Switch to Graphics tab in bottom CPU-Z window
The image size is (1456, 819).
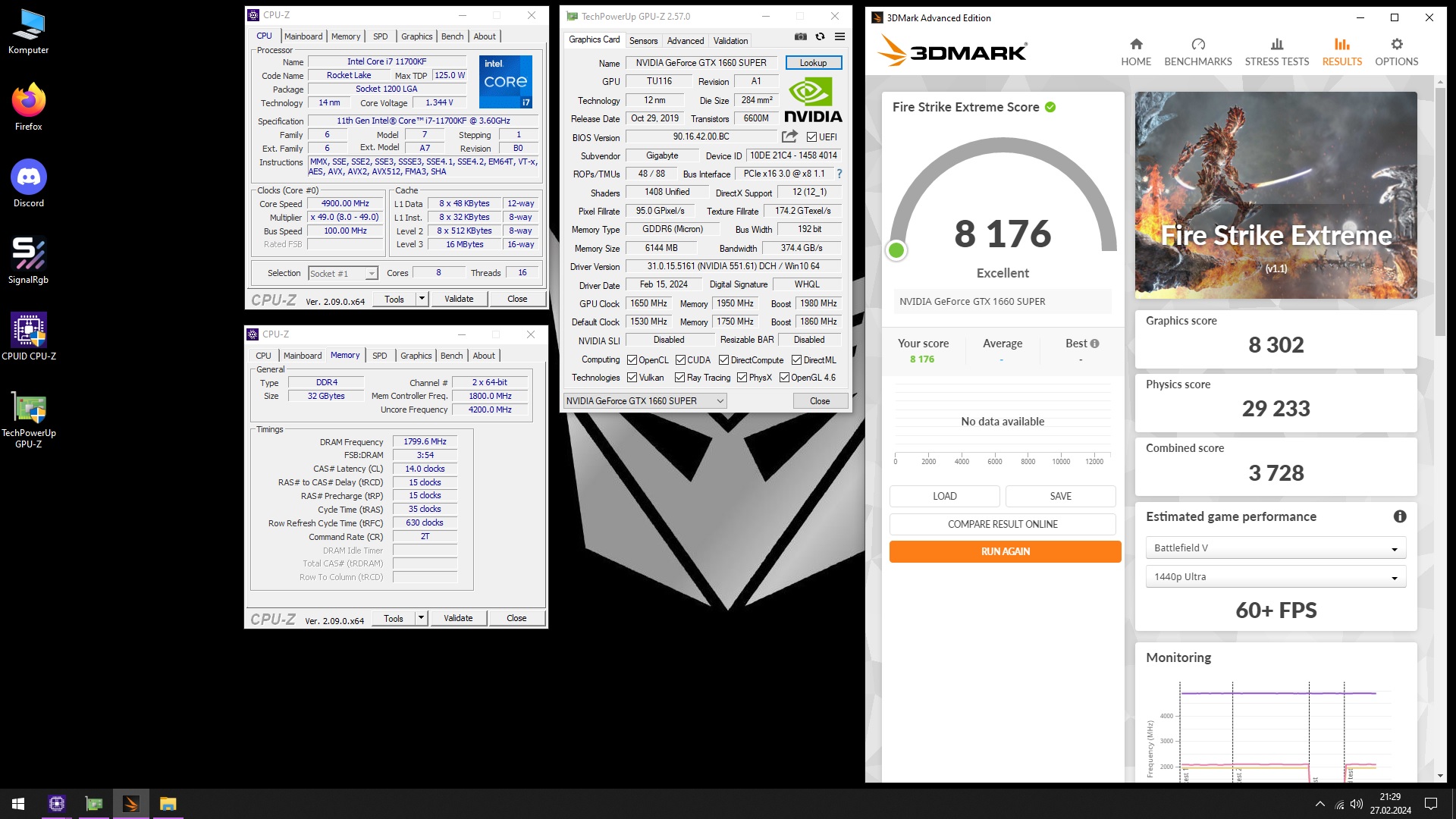tap(416, 356)
